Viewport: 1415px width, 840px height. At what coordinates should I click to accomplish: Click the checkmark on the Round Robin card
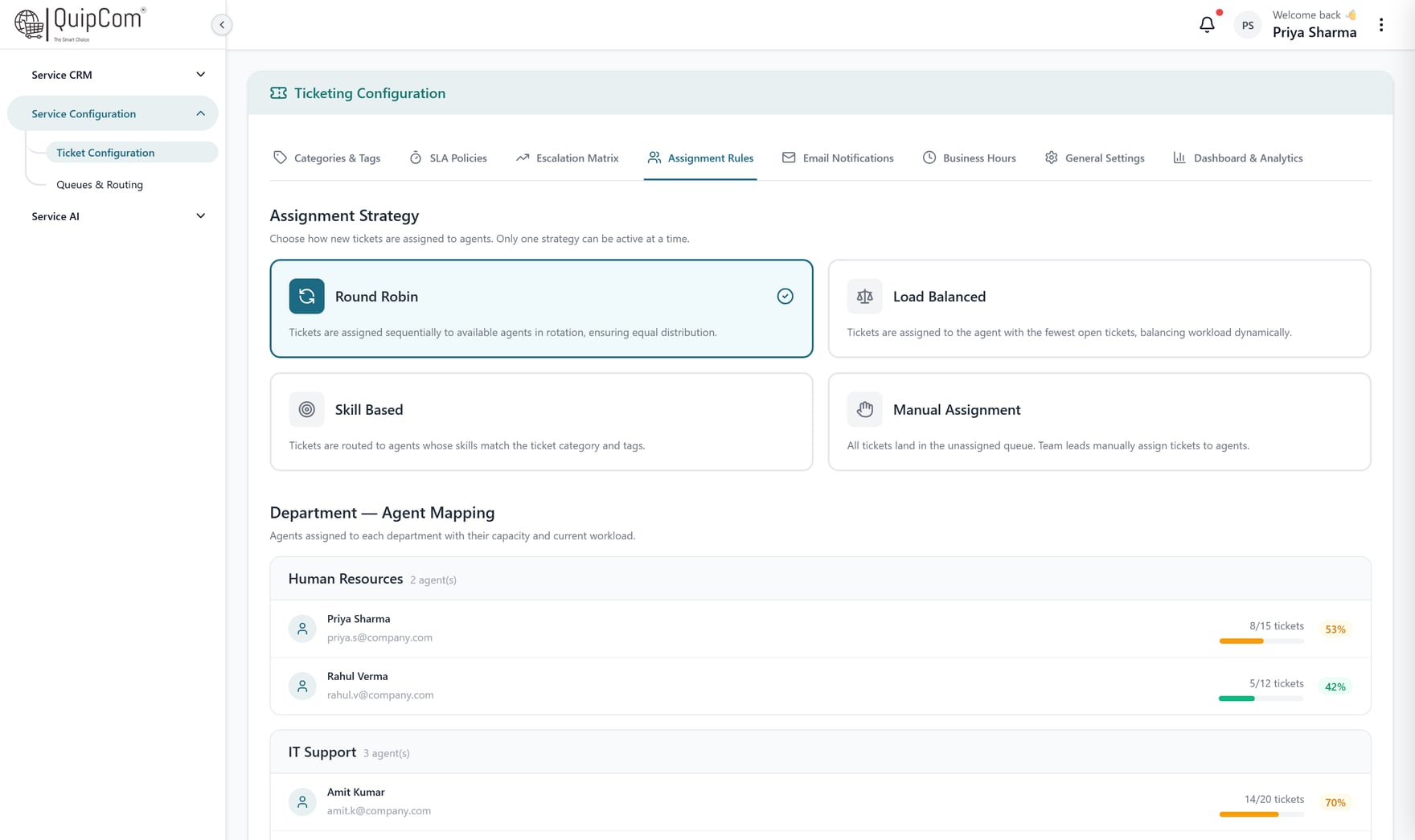pos(785,297)
